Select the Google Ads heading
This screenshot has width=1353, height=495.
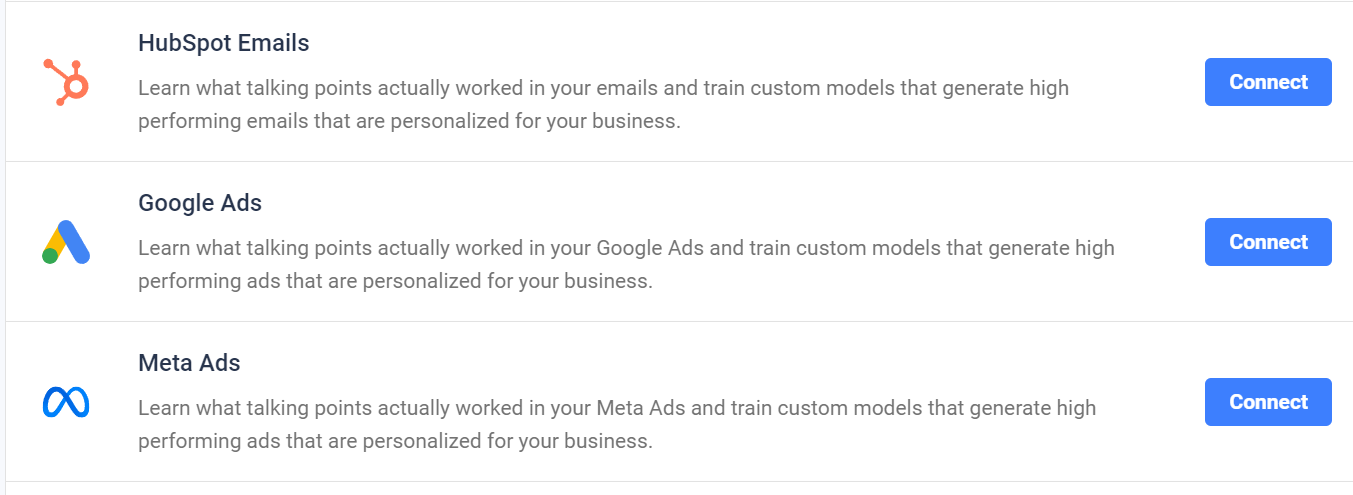pos(200,203)
